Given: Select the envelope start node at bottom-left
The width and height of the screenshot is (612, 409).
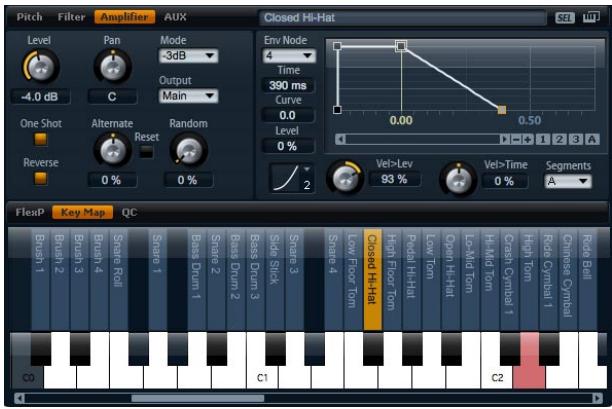Looking at the screenshot, I should [337, 110].
